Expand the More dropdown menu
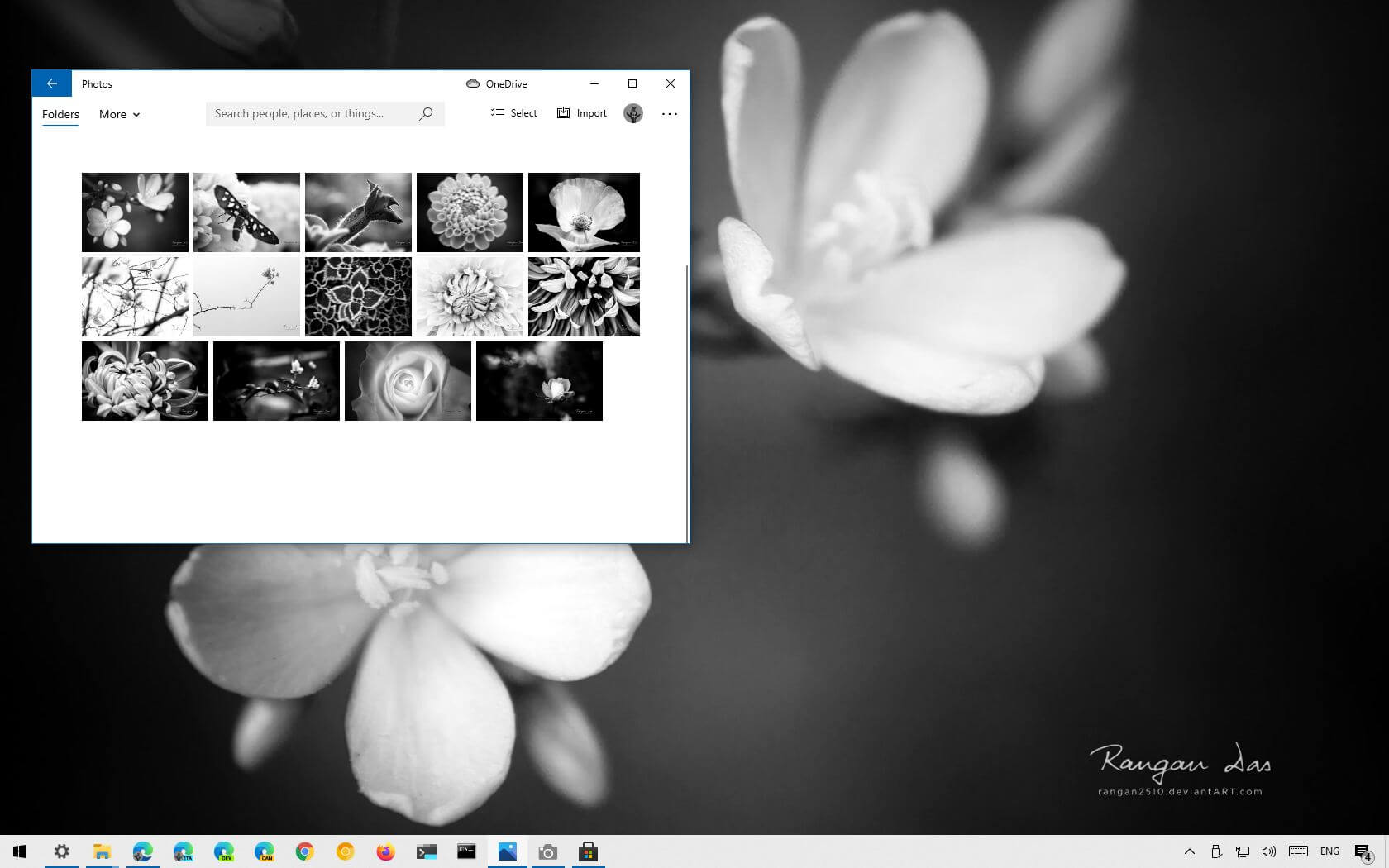This screenshot has width=1389, height=868. [x=119, y=114]
